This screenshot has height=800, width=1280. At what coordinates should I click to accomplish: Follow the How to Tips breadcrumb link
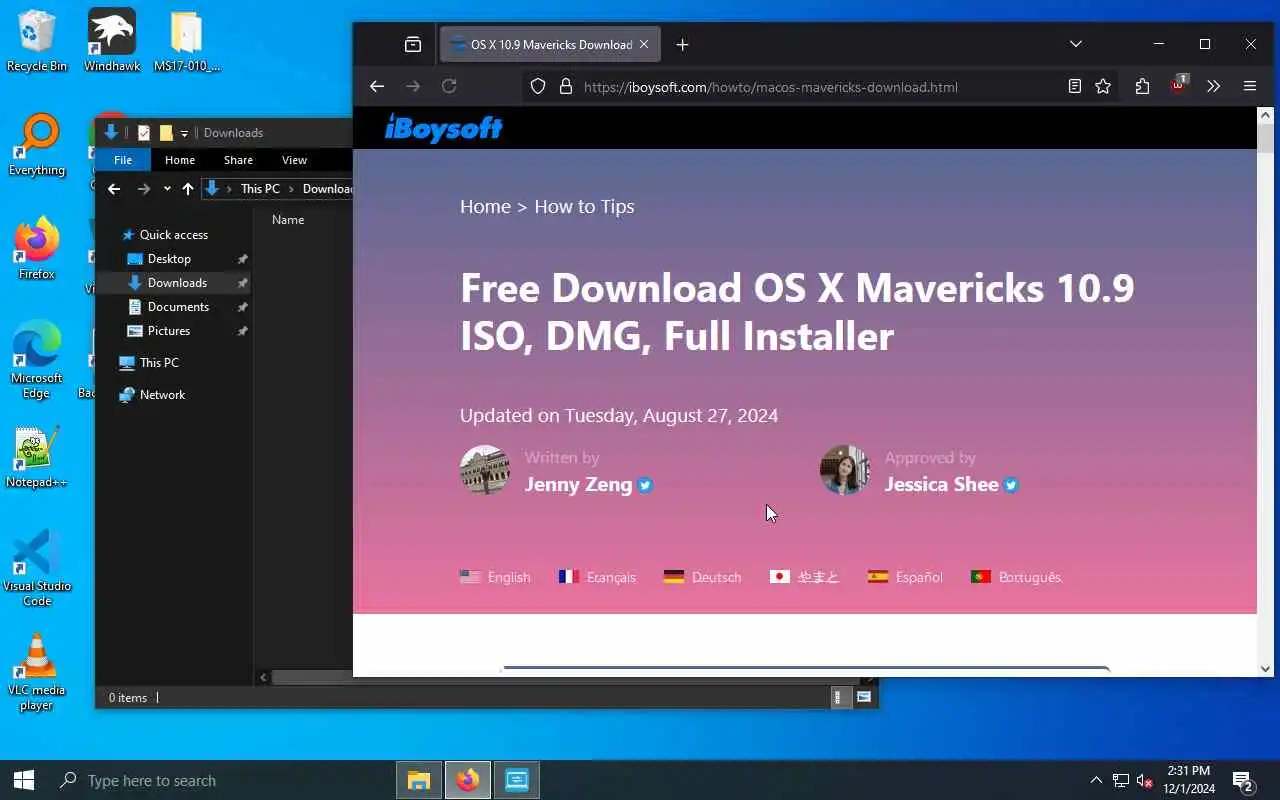584,206
